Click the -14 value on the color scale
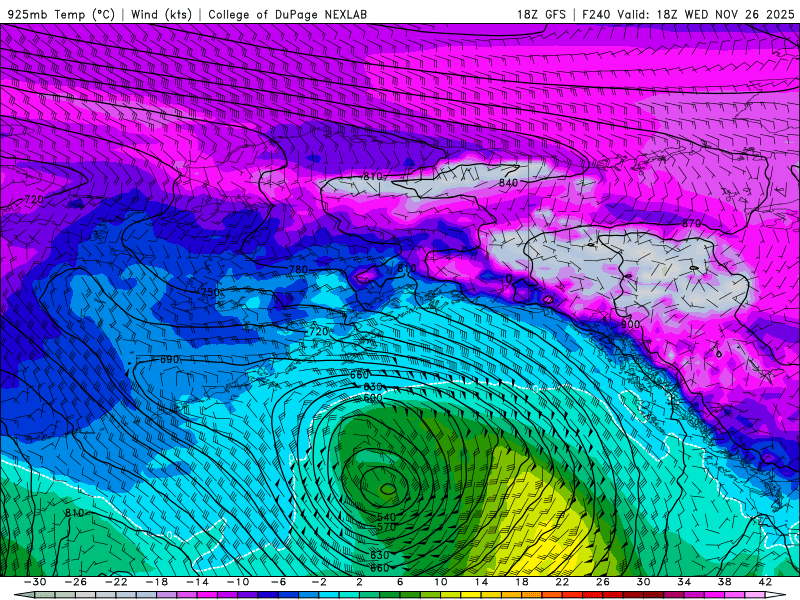The height and width of the screenshot is (600, 800). (197, 582)
